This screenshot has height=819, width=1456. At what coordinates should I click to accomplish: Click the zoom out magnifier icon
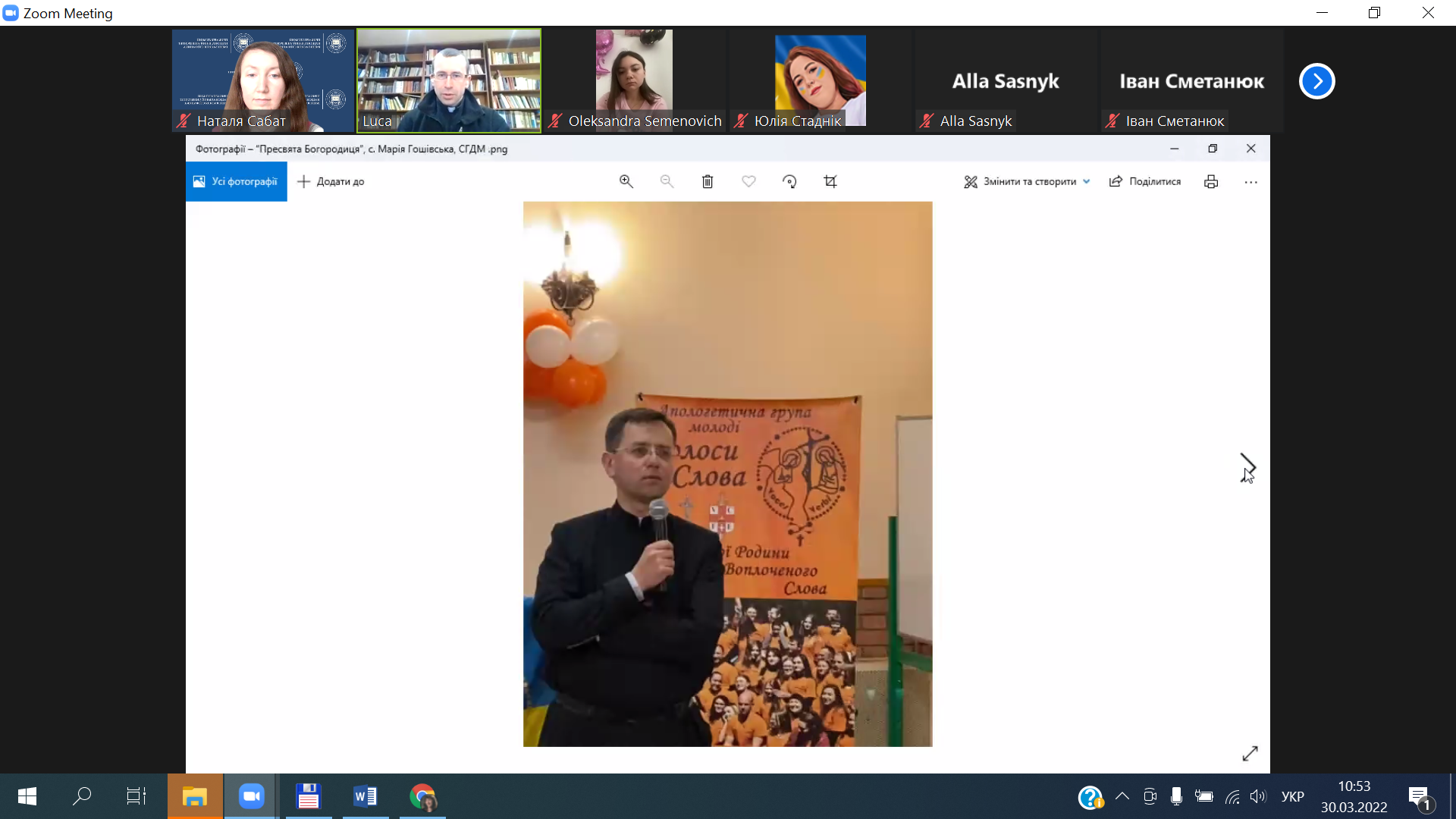pos(667,181)
